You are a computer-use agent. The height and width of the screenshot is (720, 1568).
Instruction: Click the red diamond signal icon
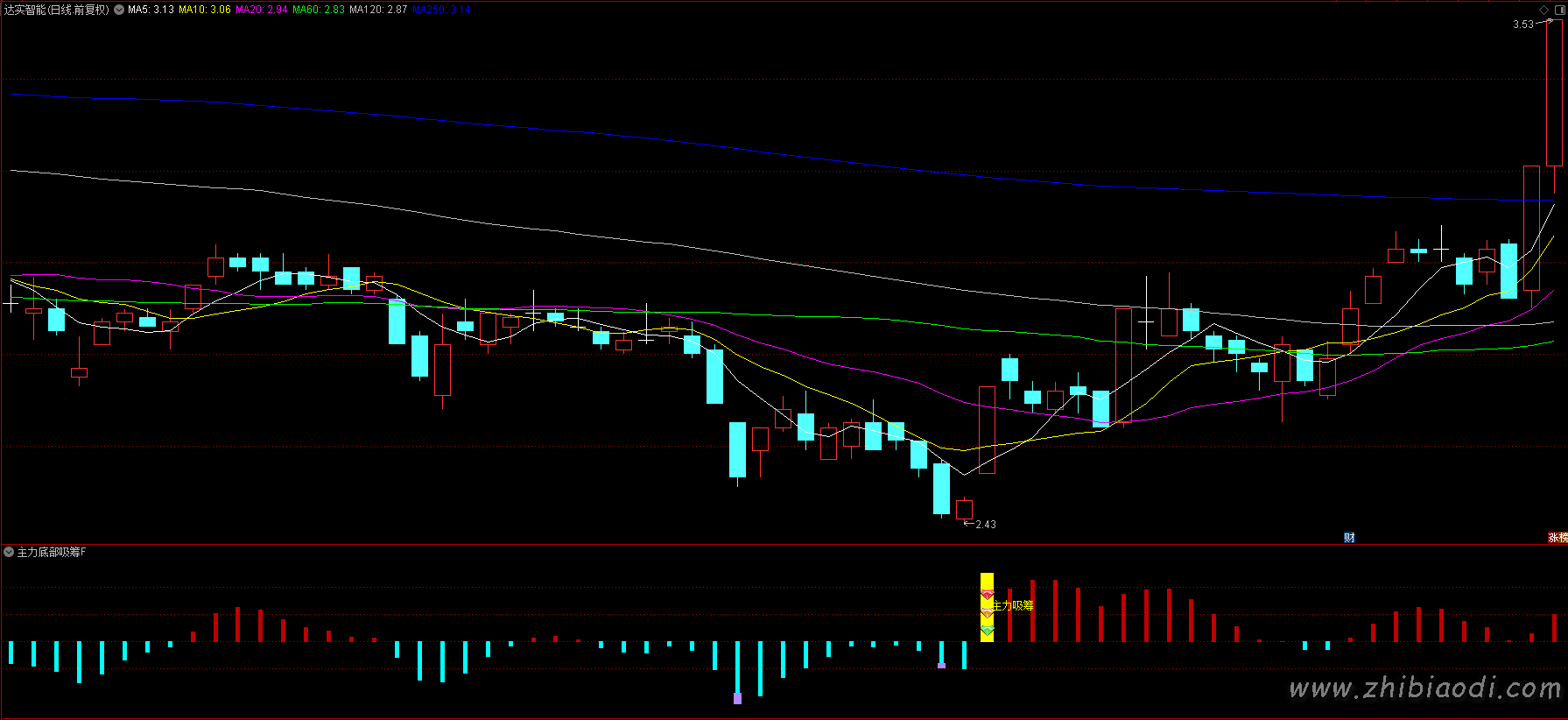[987, 595]
